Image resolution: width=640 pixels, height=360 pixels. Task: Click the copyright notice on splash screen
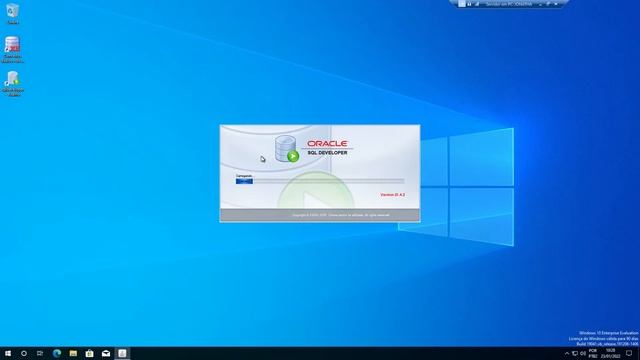[x=341, y=215]
